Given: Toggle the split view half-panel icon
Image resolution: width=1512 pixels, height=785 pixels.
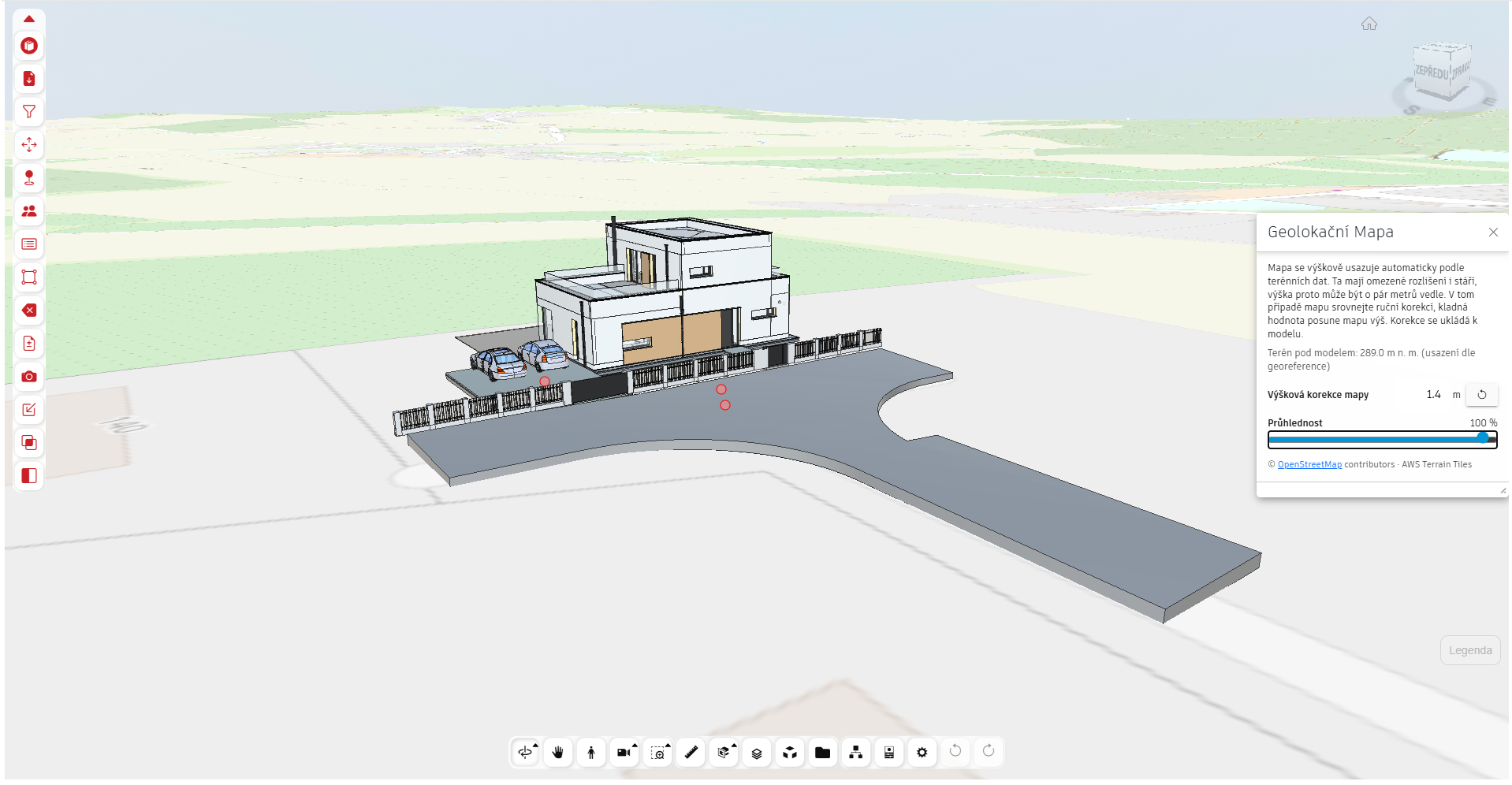Looking at the screenshot, I should click(29, 476).
